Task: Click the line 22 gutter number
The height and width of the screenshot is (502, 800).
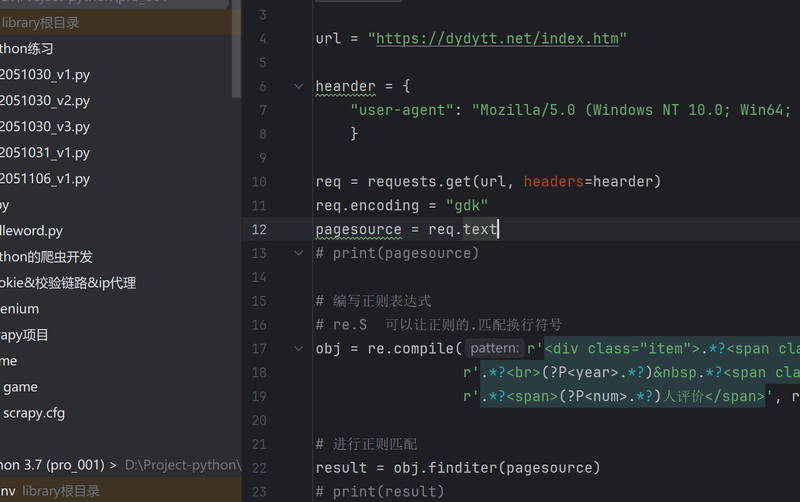Action: (260, 468)
